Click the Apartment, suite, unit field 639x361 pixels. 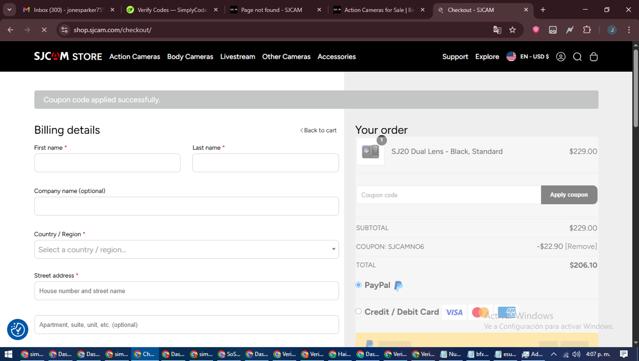click(x=186, y=325)
